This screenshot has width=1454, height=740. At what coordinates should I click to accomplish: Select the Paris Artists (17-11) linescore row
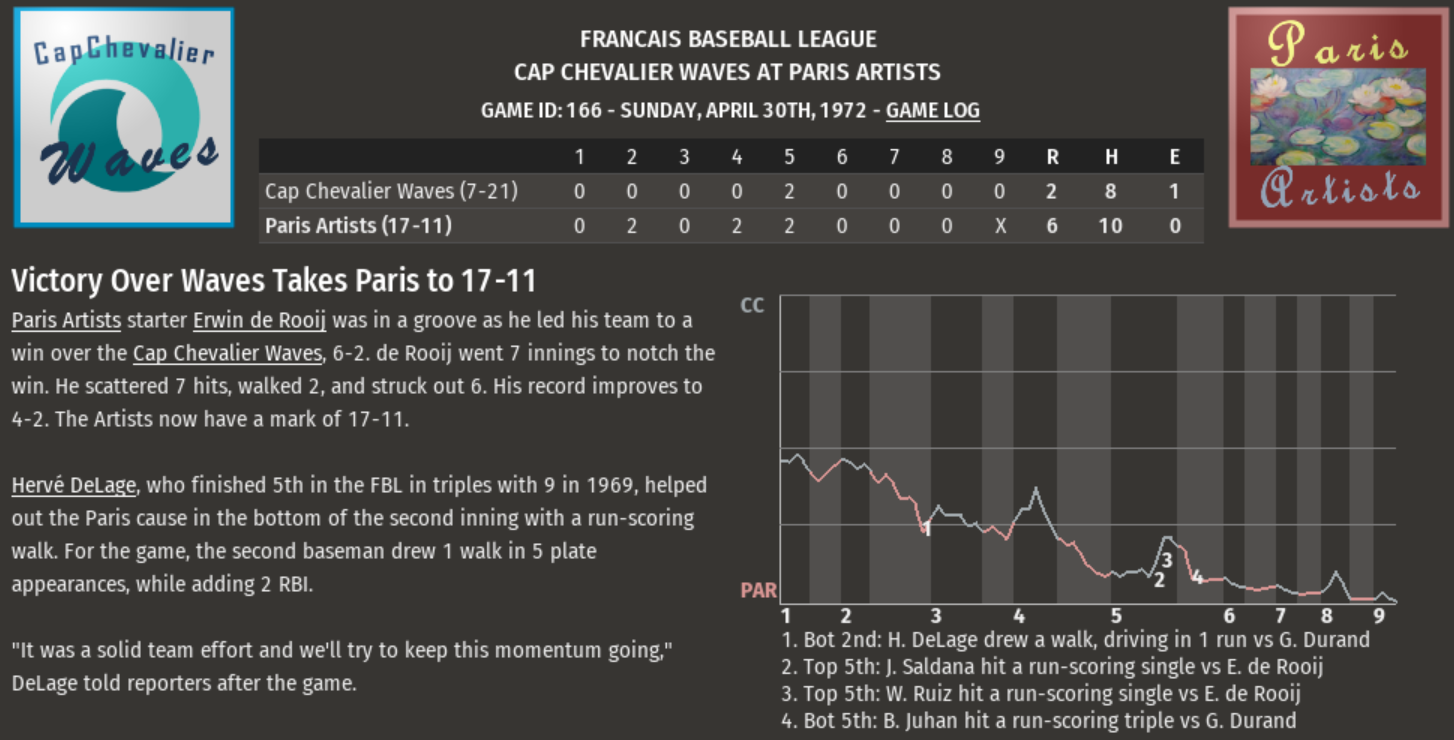[x=358, y=226]
